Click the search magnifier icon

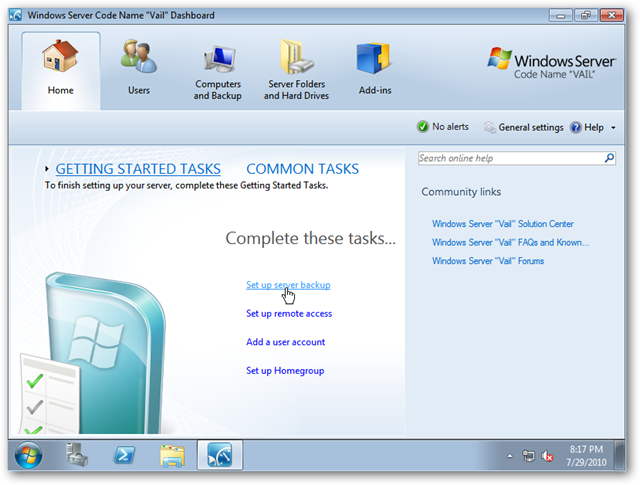tap(609, 158)
